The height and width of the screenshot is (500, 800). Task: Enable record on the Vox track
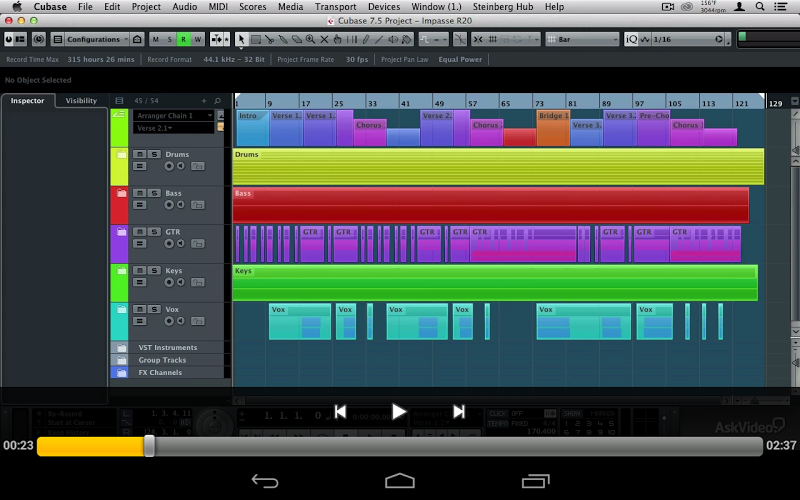[168, 320]
